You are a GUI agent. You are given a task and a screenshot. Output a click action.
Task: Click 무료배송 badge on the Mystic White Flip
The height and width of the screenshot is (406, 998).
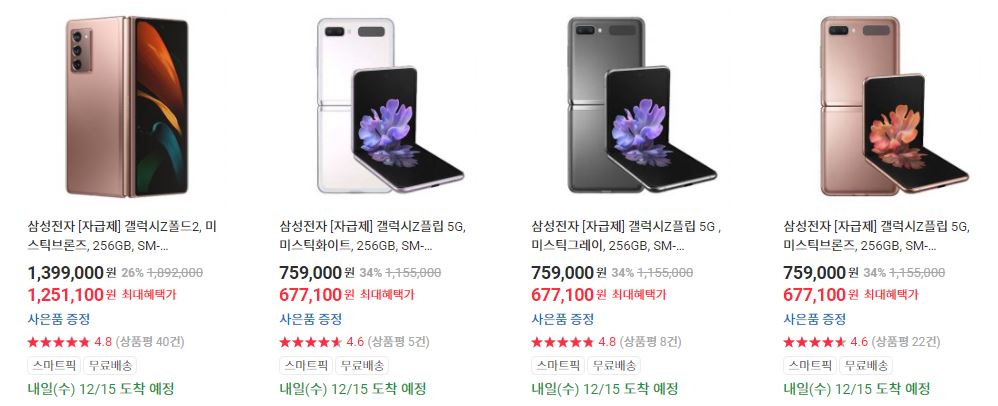click(362, 365)
